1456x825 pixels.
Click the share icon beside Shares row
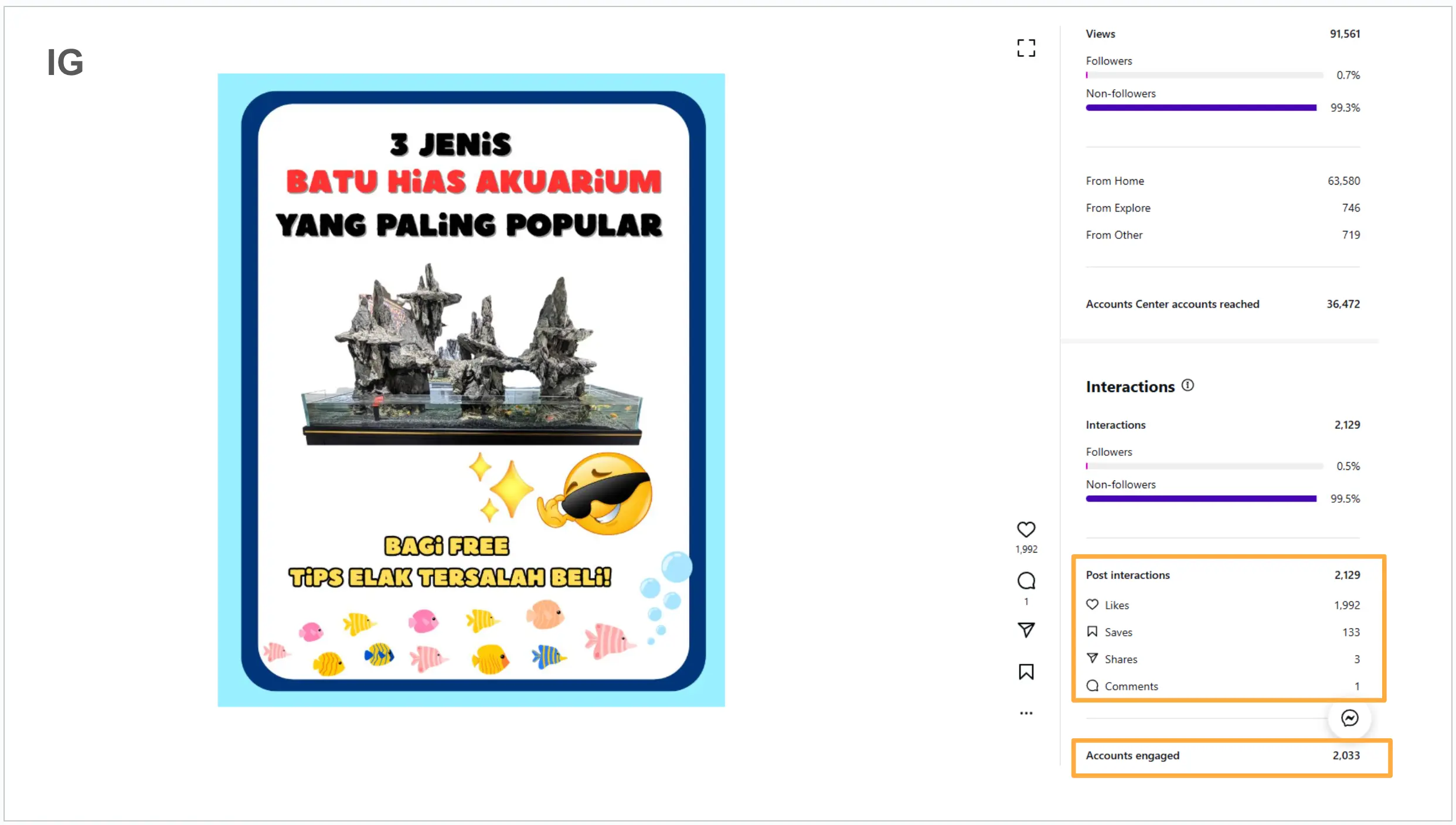click(1093, 659)
